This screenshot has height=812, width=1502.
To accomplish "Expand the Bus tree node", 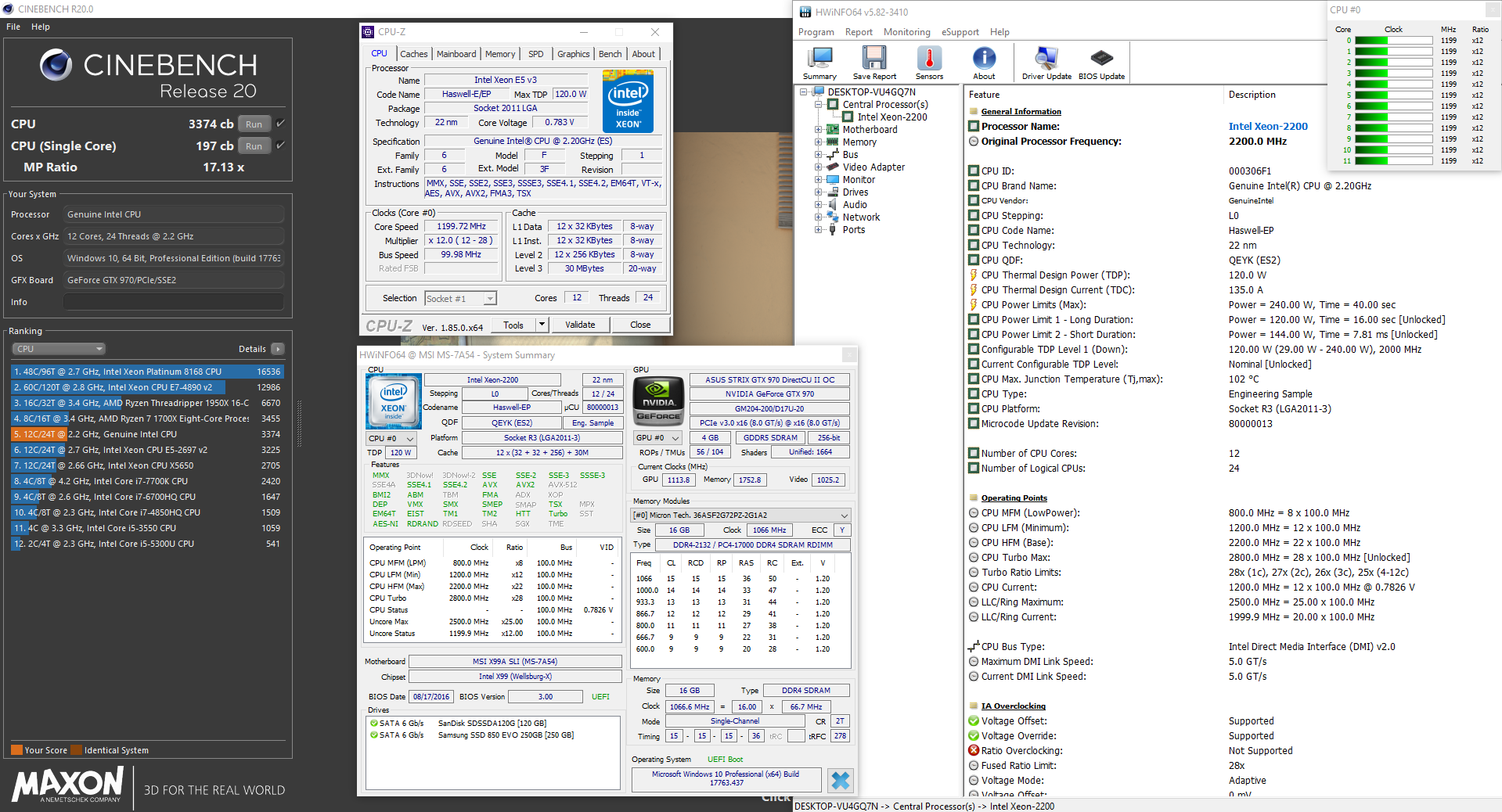I will click(819, 155).
